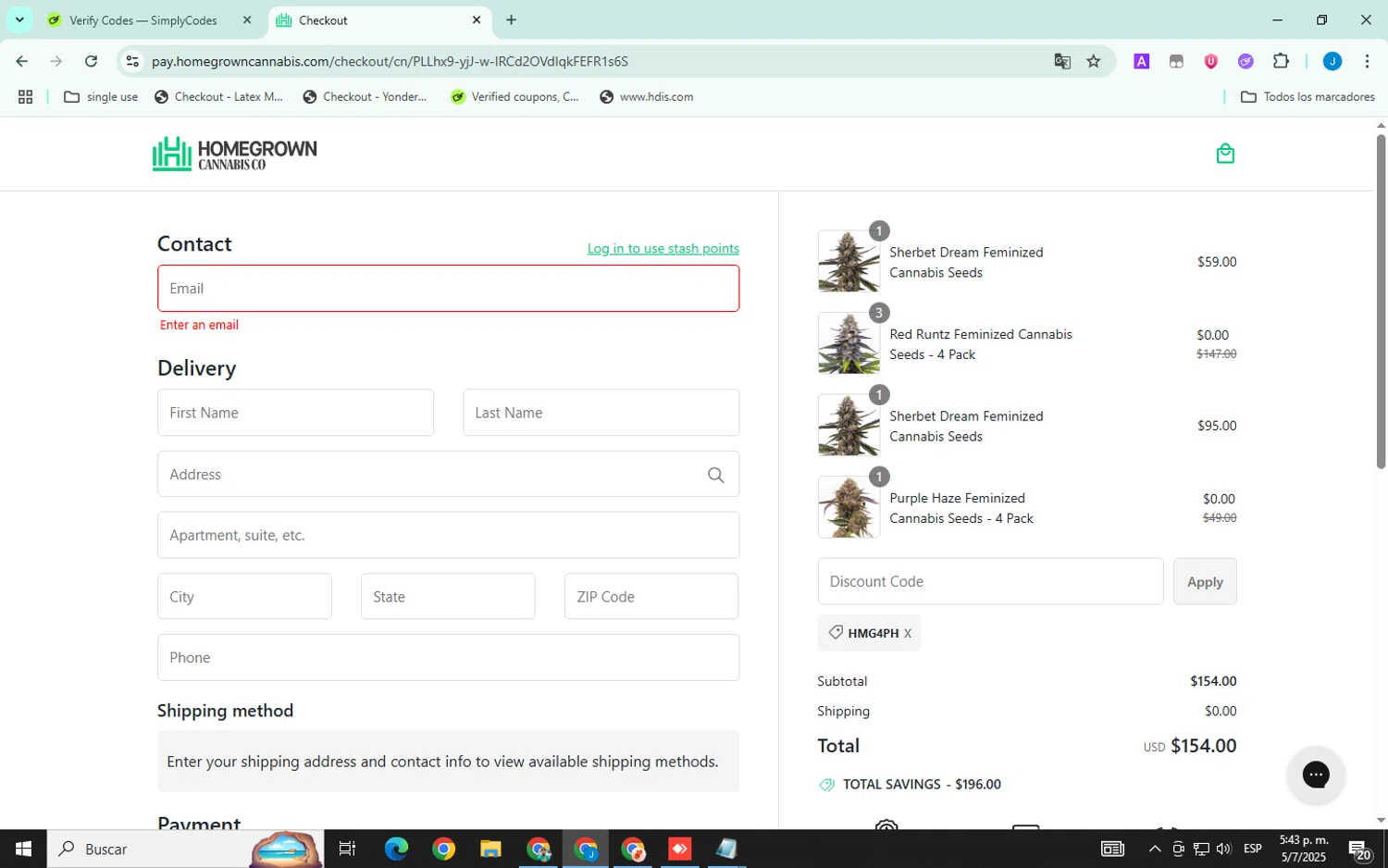
Task: Select the Checkout tab
Action: pyautogui.click(x=379, y=20)
